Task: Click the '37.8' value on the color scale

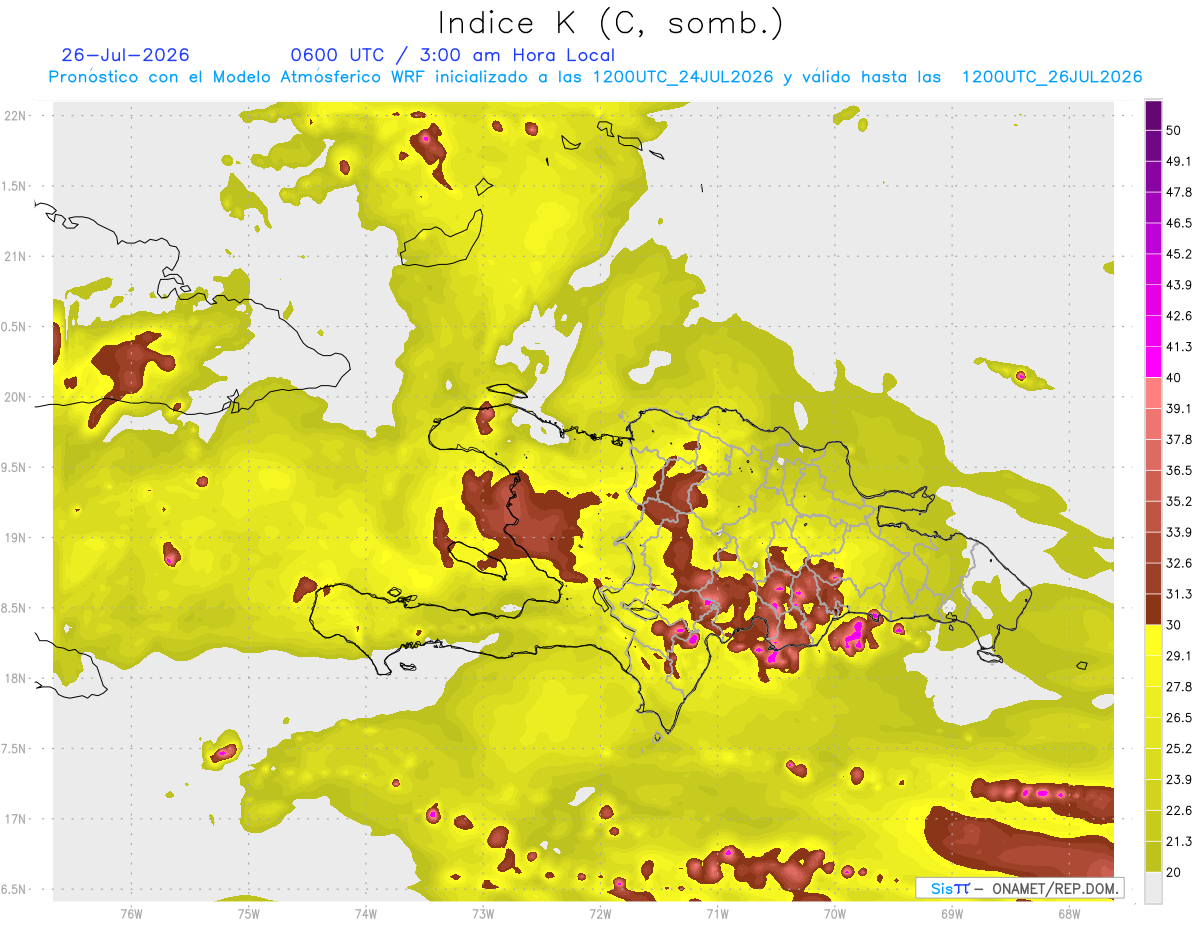Action: tap(1178, 440)
